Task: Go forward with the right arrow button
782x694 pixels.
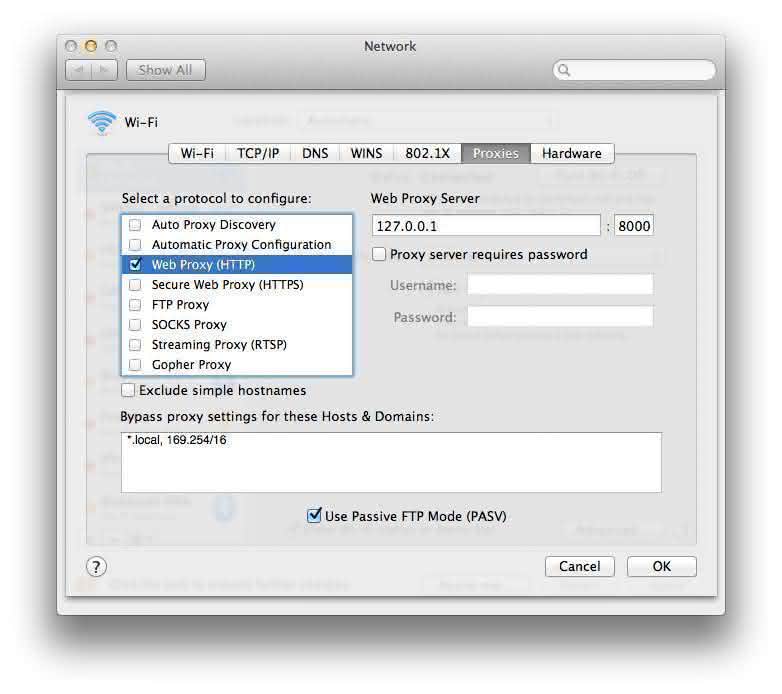Action: click(106, 70)
